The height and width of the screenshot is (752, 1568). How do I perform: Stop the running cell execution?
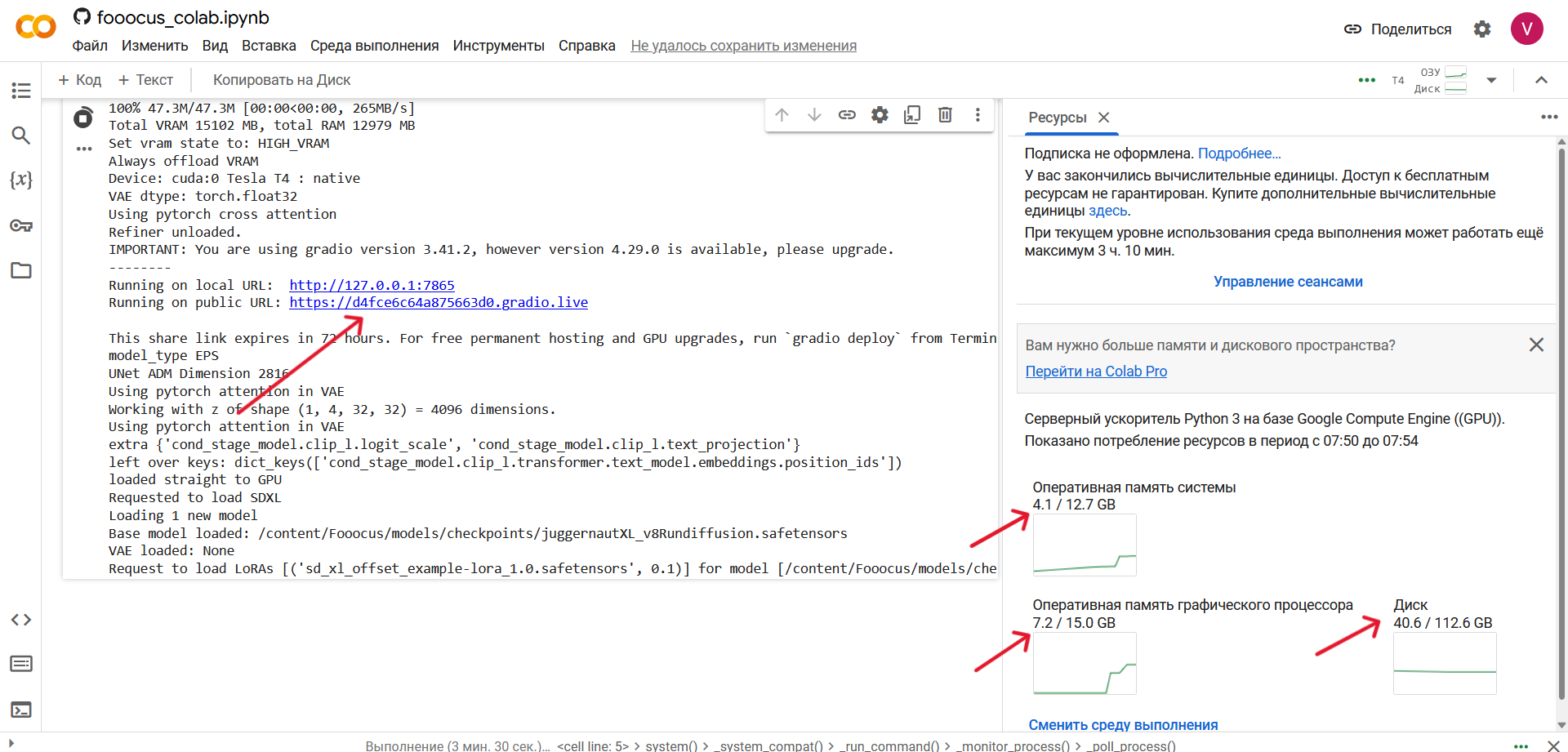82,118
